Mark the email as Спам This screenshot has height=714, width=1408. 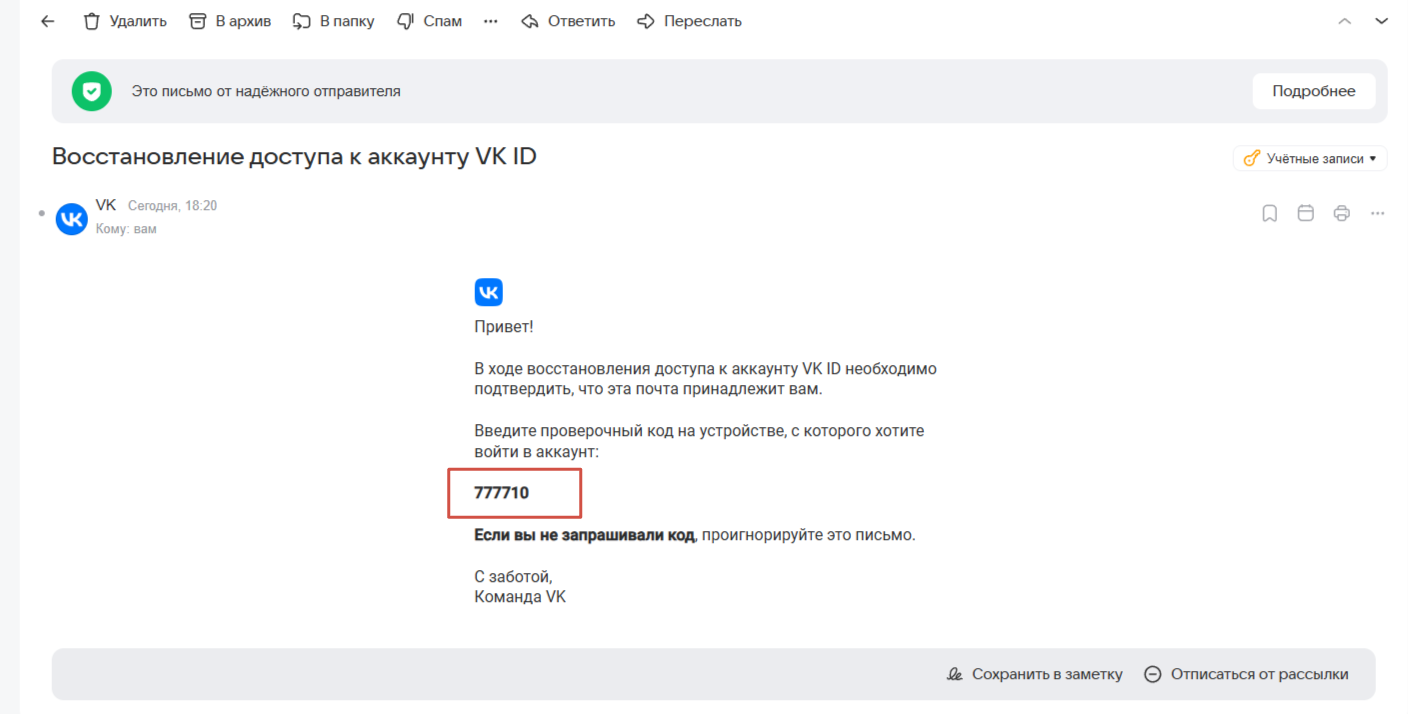pyautogui.click(x=429, y=21)
